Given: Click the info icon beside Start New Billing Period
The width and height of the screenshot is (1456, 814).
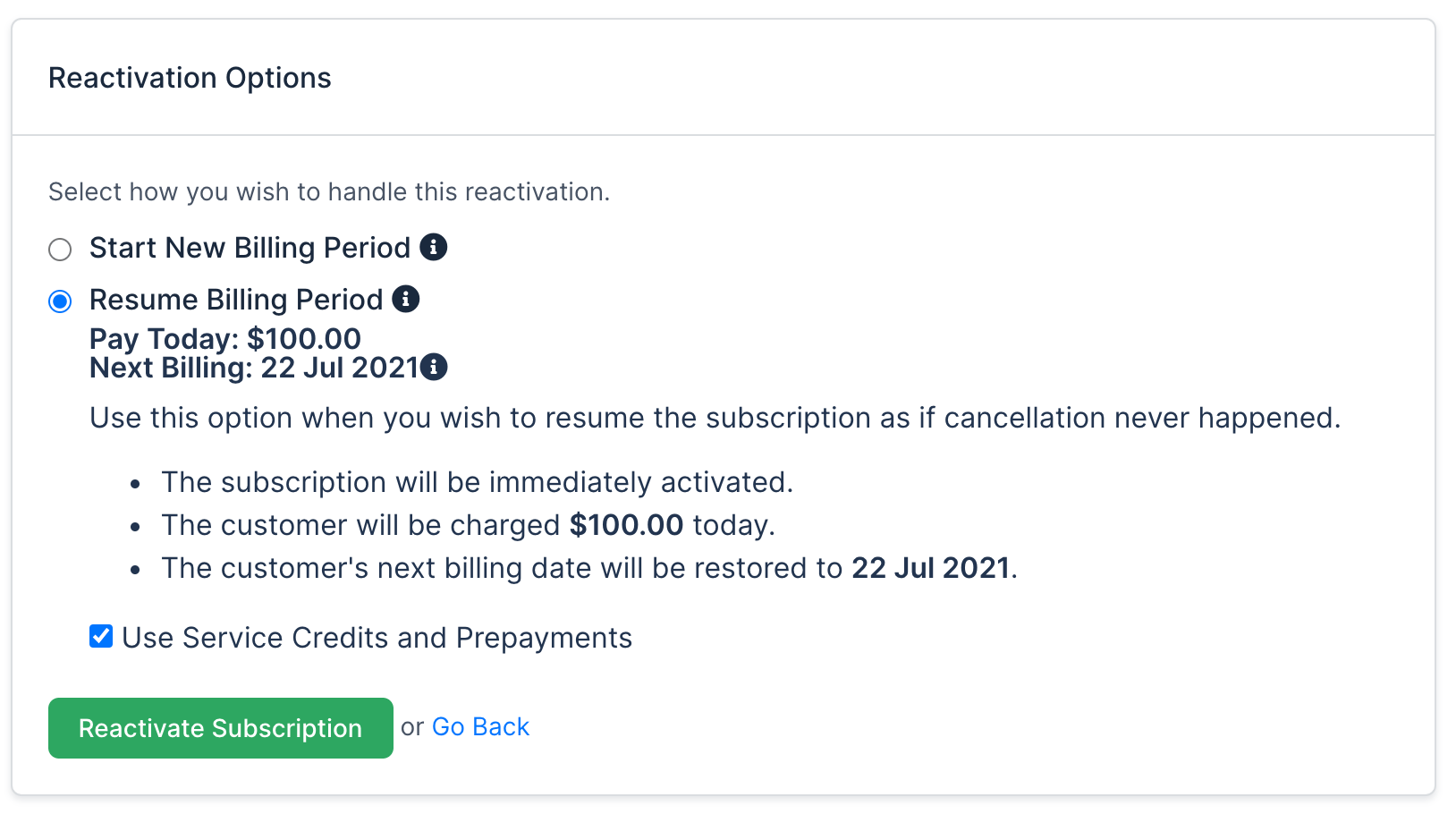Looking at the screenshot, I should 434,247.
